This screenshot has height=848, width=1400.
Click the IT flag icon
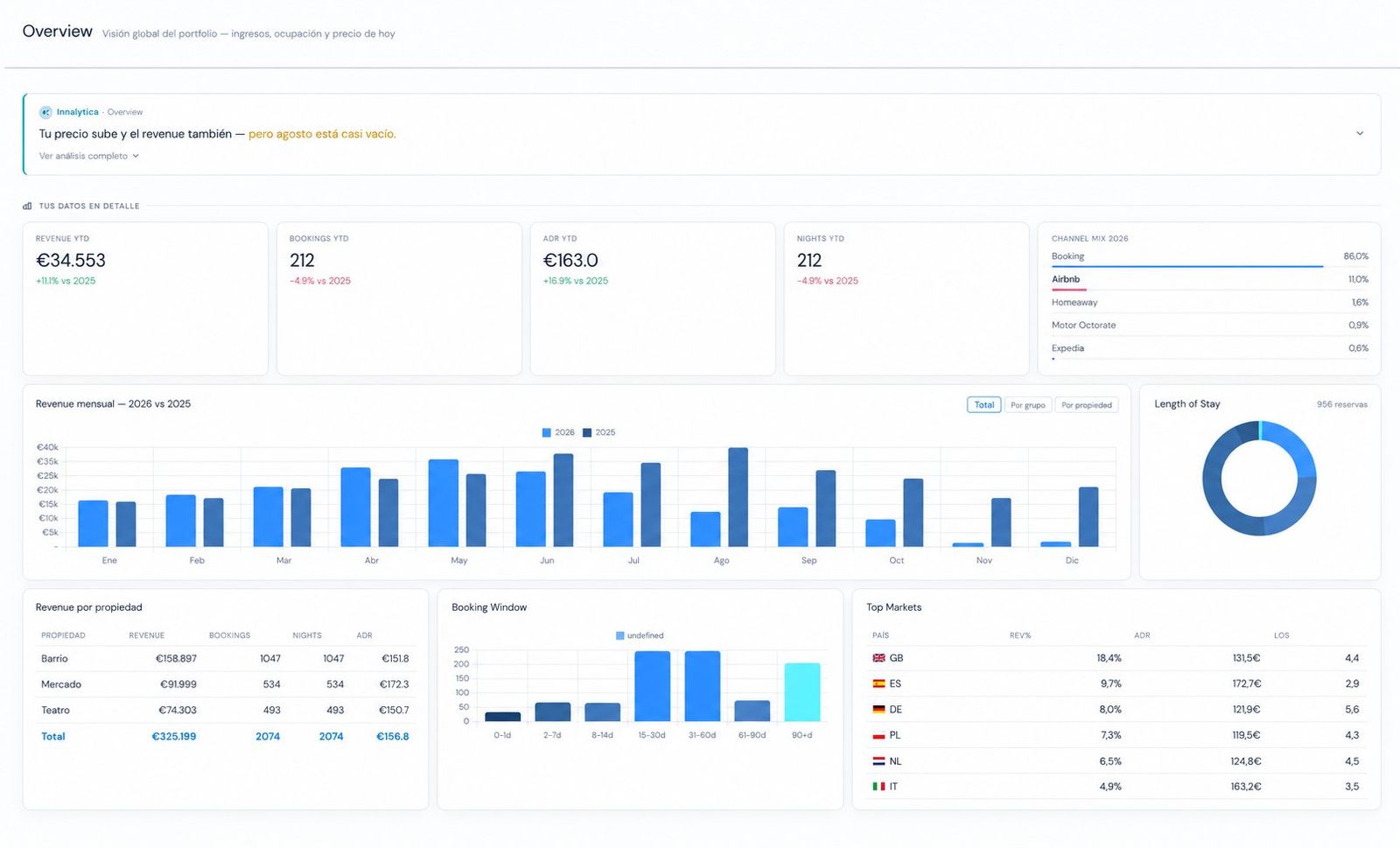878,787
